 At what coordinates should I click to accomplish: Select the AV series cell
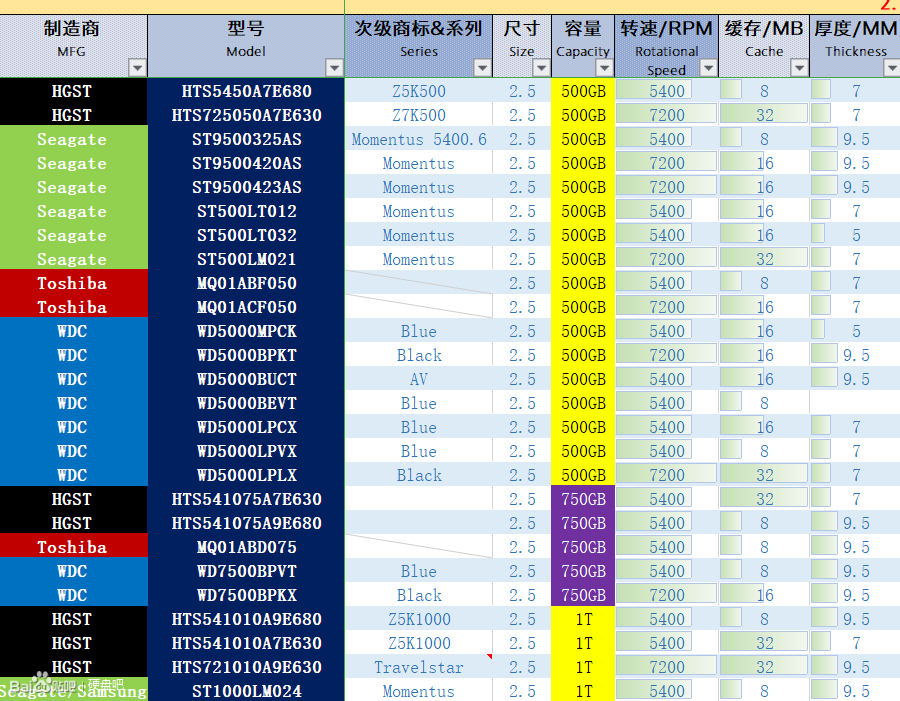point(418,379)
